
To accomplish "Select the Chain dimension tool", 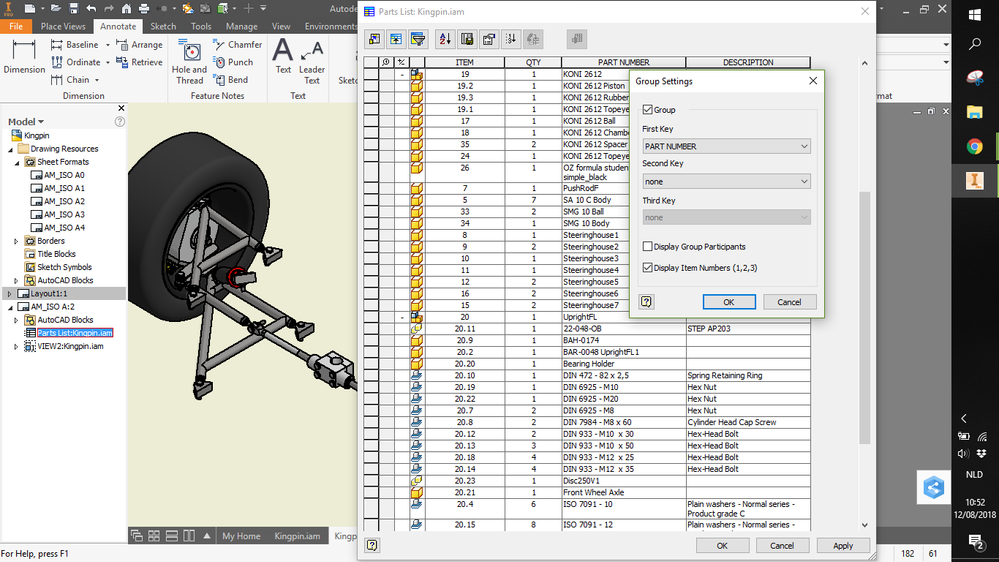I will point(70,80).
